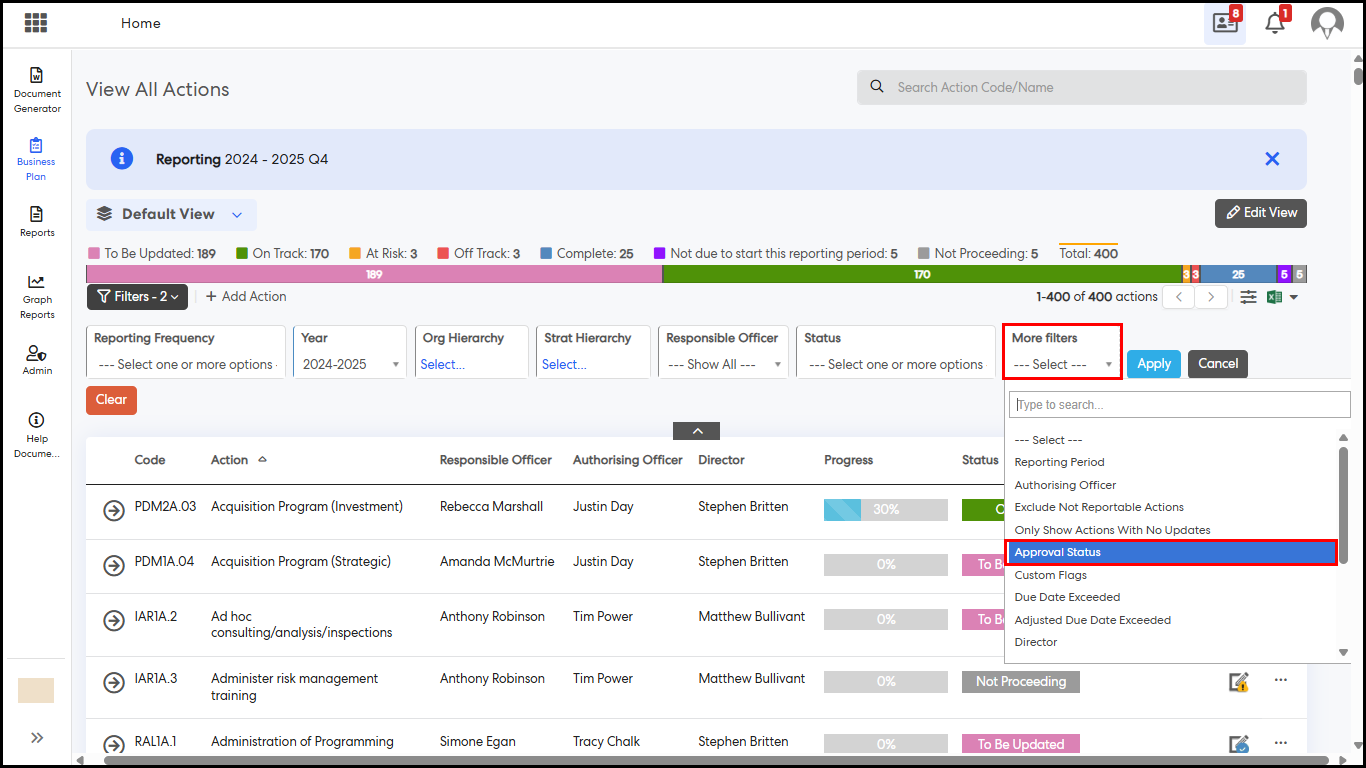Open Graph Reports in sidebar
The width and height of the screenshot is (1366, 768).
pyautogui.click(x=37, y=297)
